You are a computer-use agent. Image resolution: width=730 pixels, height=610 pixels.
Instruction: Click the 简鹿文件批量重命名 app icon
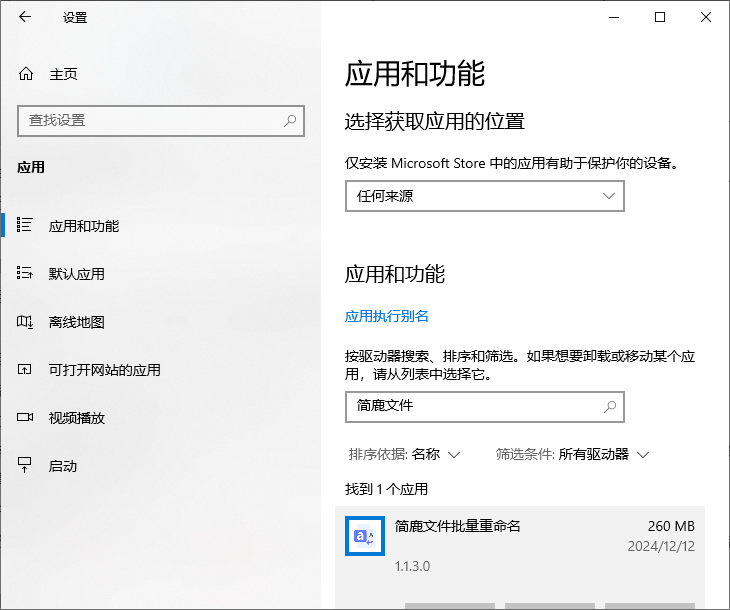365,535
